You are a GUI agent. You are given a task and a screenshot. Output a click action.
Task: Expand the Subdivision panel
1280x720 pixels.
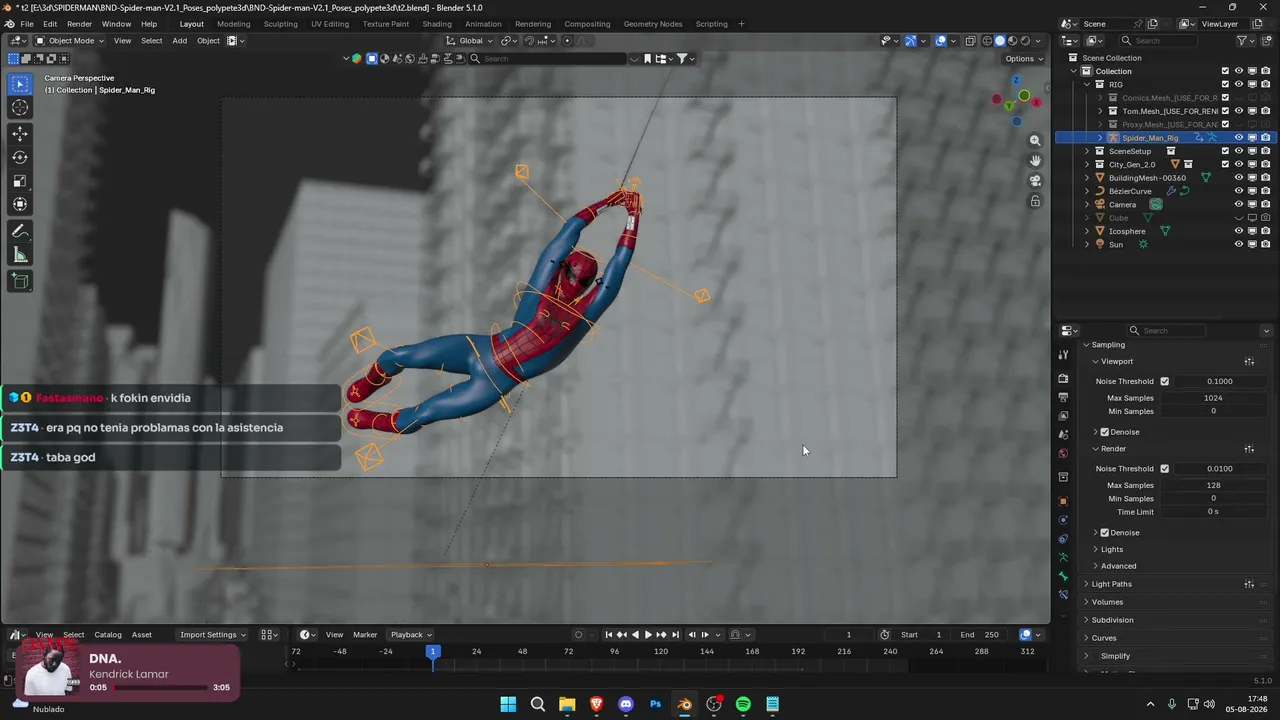tap(1086, 620)
